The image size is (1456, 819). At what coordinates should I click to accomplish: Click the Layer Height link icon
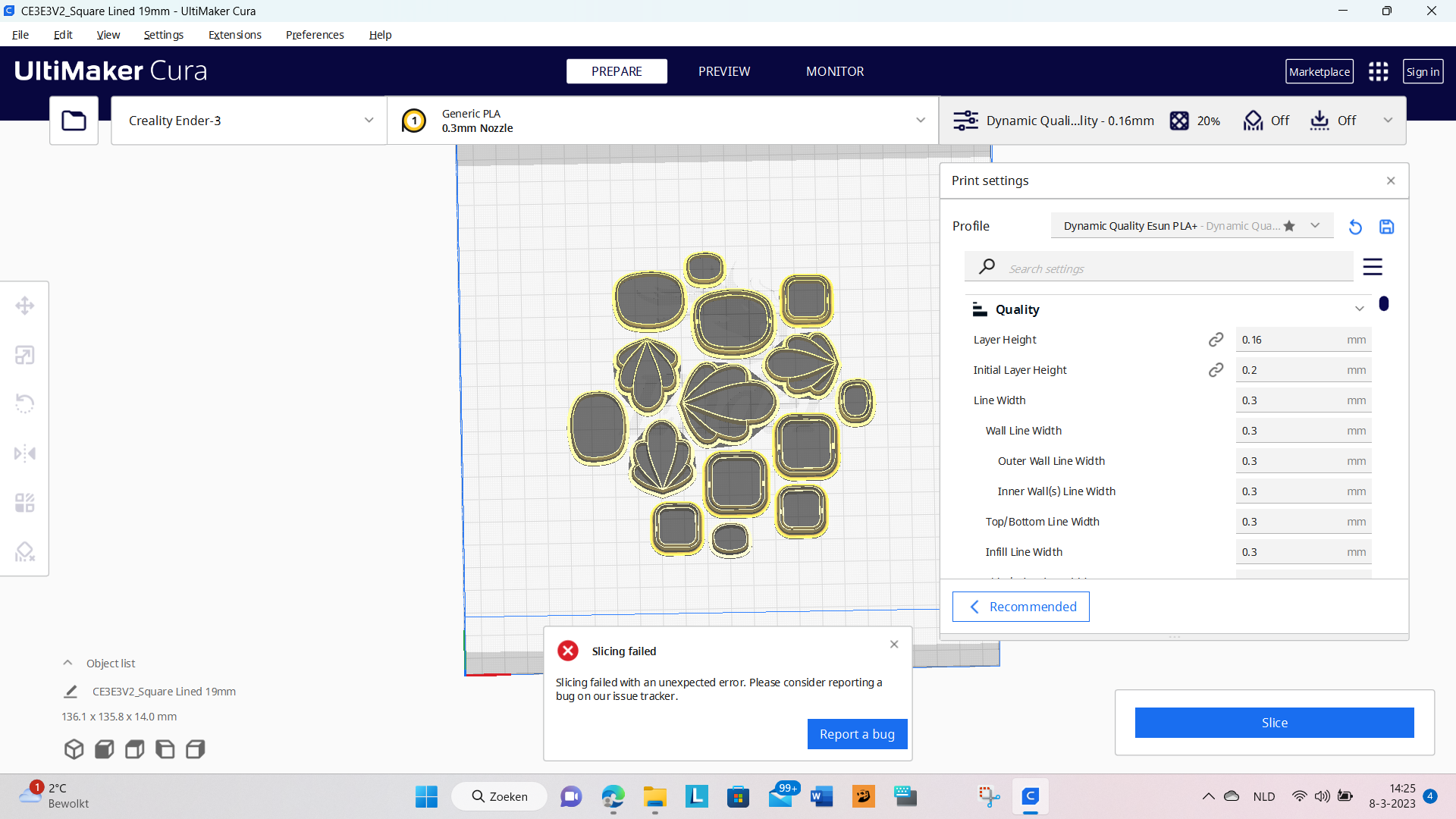click(1216, 340)
